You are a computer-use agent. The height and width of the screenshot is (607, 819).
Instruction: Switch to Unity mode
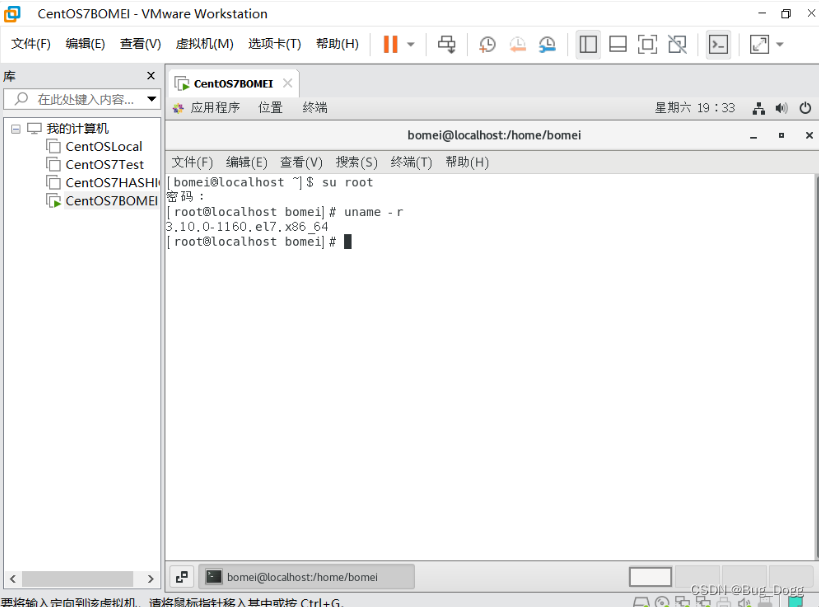[677, 44]
